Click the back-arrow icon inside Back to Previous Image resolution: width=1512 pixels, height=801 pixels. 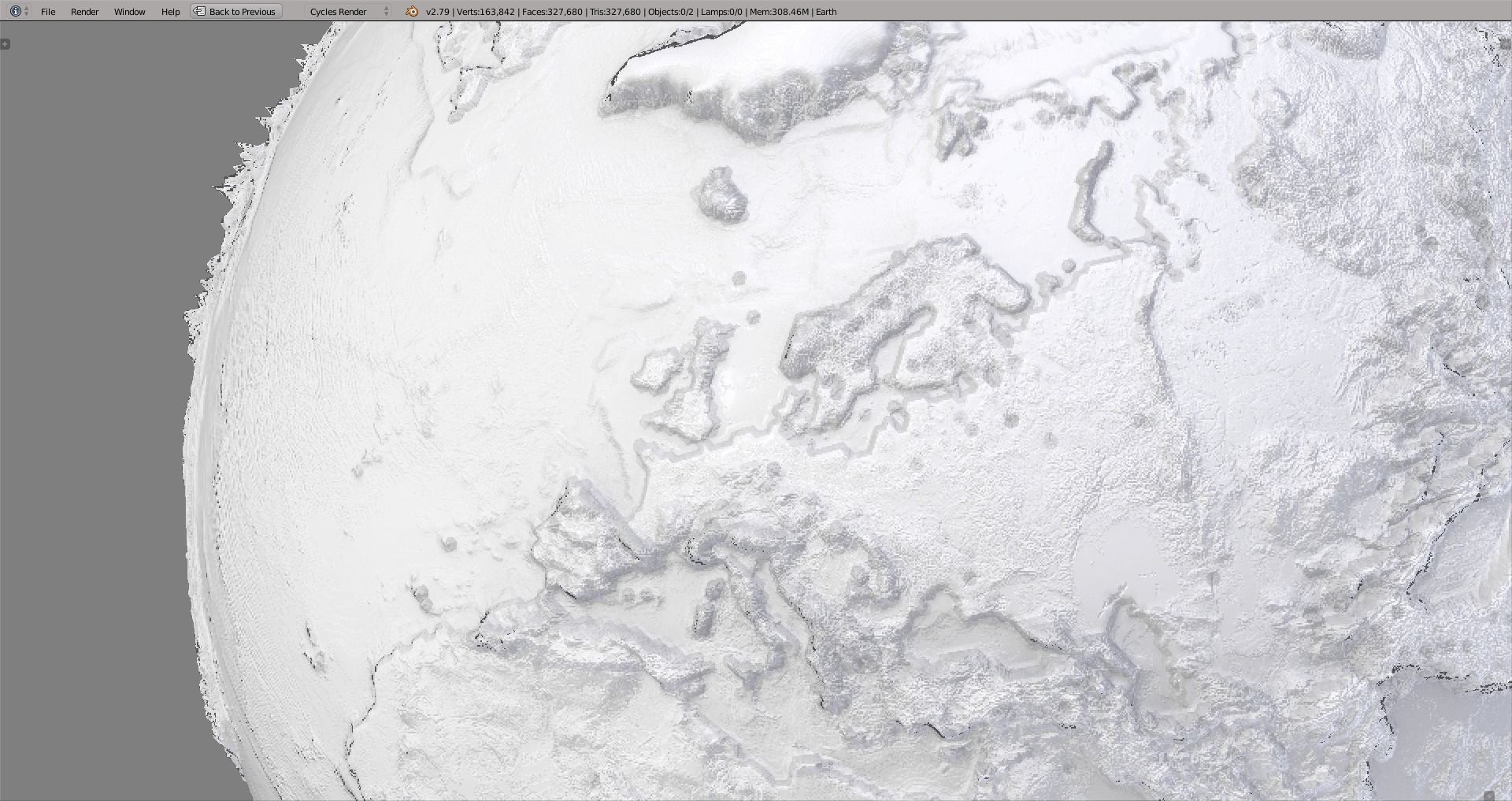[x=199, y=11]
